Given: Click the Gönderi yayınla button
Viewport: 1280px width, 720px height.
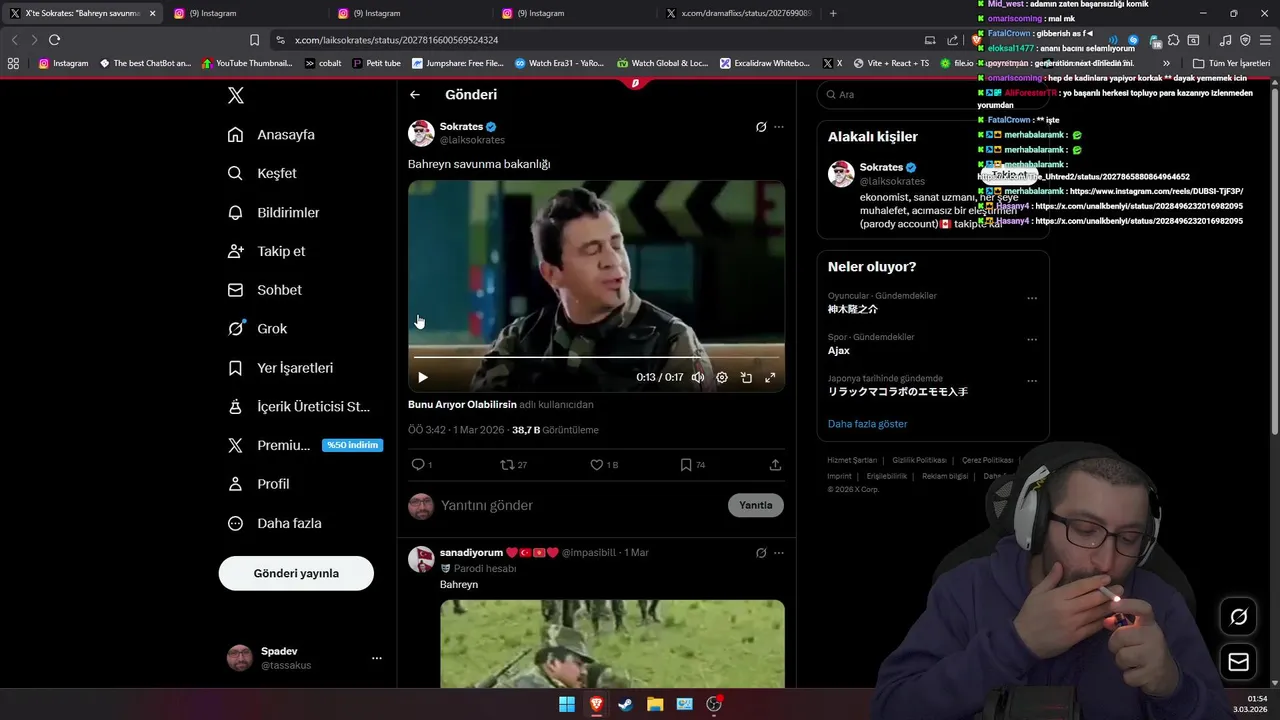Looking at the screenshot, I should point(296,573).
